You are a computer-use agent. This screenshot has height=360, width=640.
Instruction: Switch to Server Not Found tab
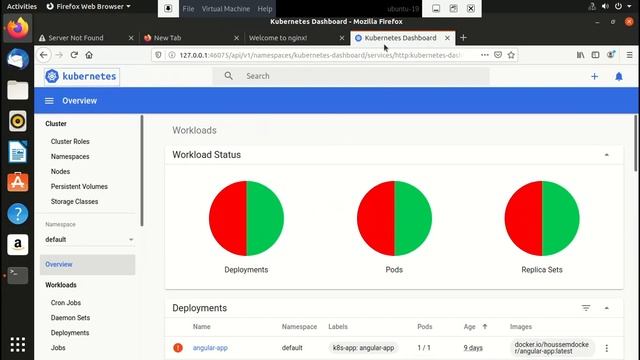point(86,38)
